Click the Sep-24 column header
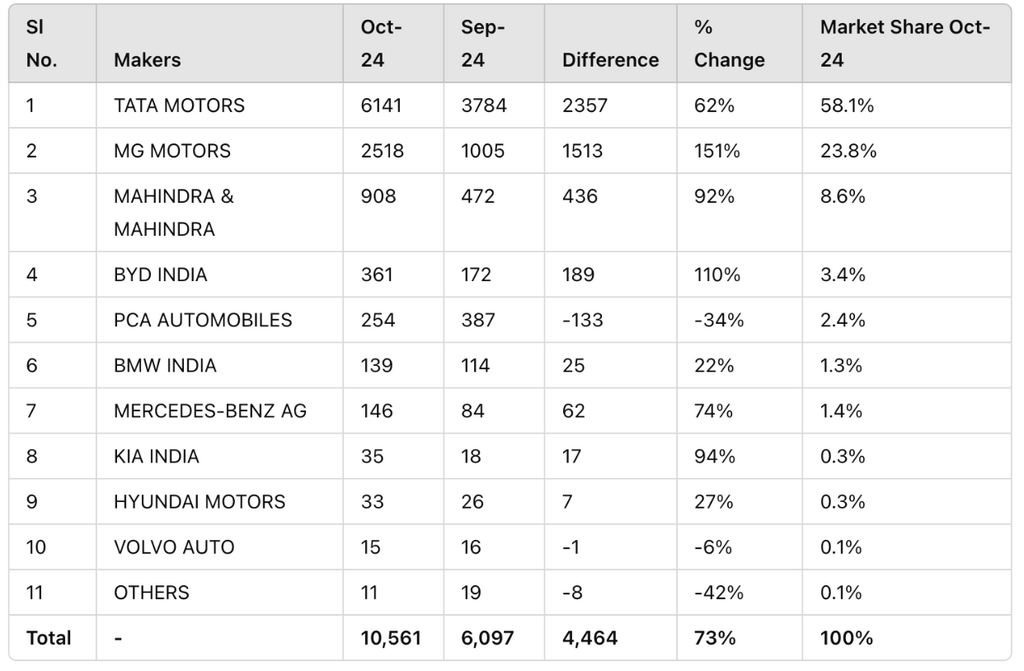This screenshot has height=671, width=1024. click(483, 43)
